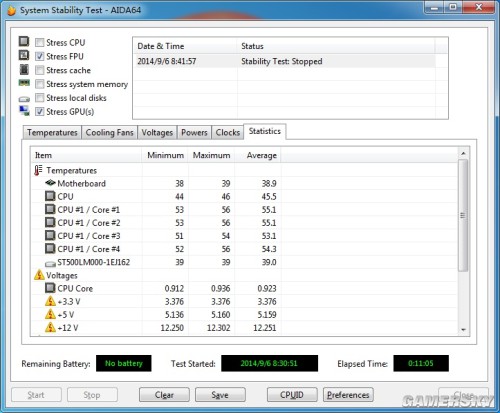Click the CPU icon next to CPU Core voltage
This screenshot has height=413, width=500.
(x=50, y=288)
